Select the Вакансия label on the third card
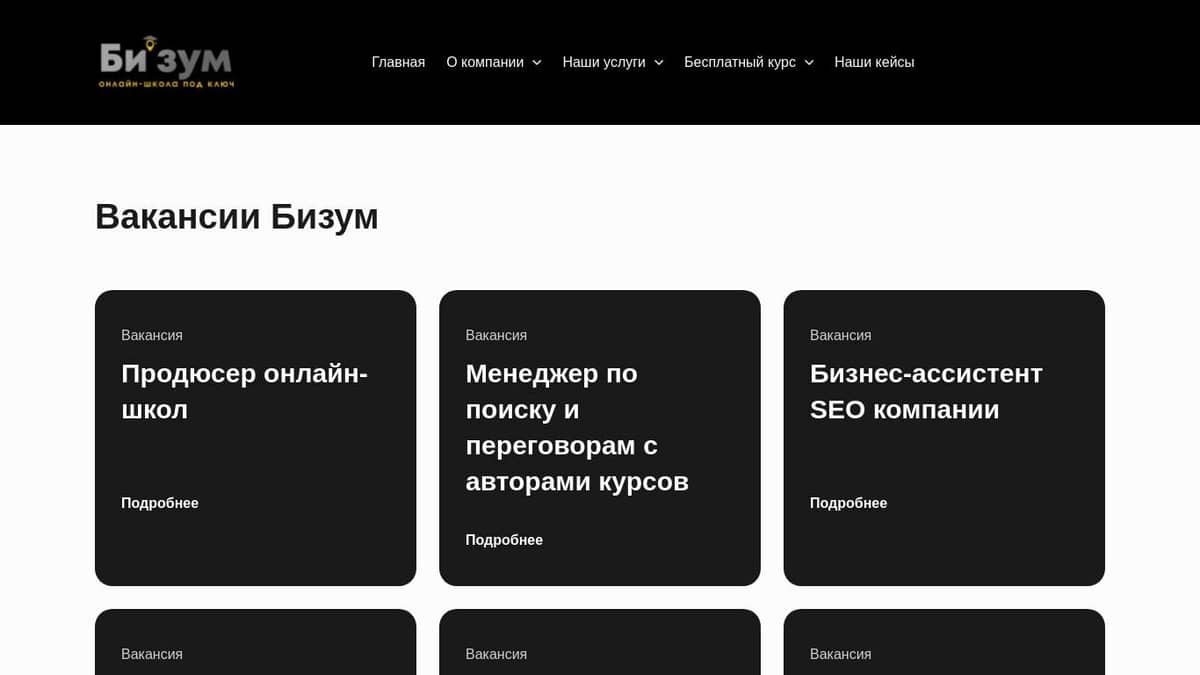The width and height of the screenshot is (1200, 675). tap(840, 335)
